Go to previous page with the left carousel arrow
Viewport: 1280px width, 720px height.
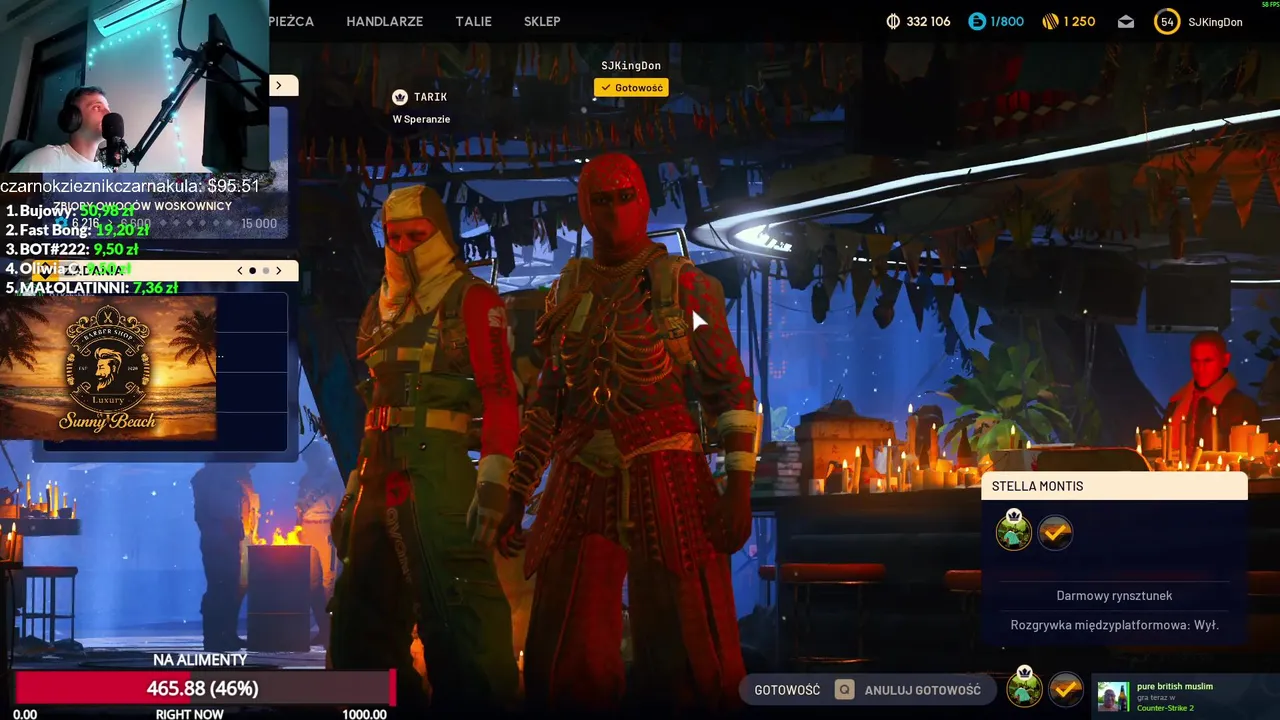(239, 270)
